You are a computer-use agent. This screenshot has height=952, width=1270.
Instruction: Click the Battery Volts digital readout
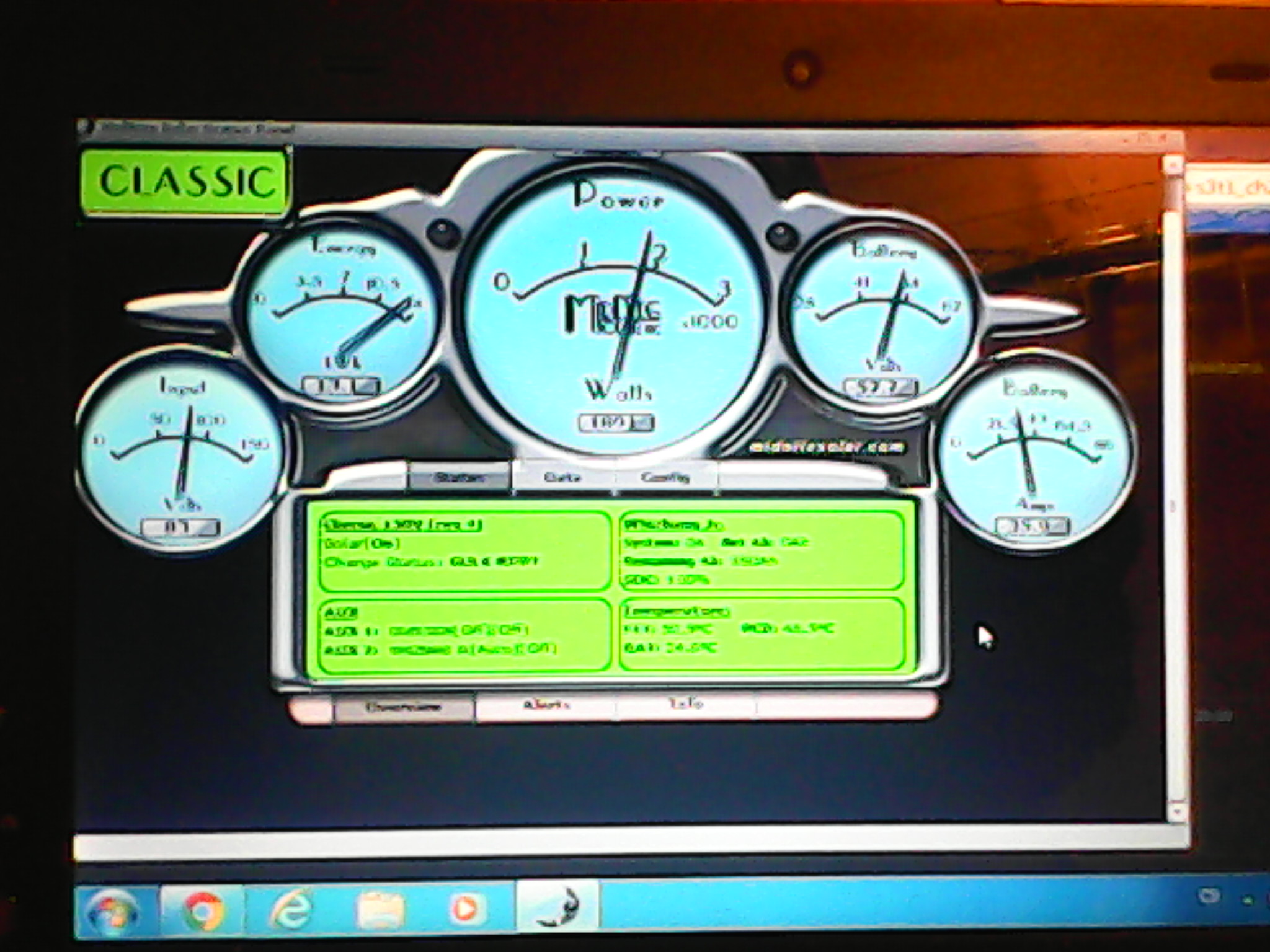pos(881,389)
